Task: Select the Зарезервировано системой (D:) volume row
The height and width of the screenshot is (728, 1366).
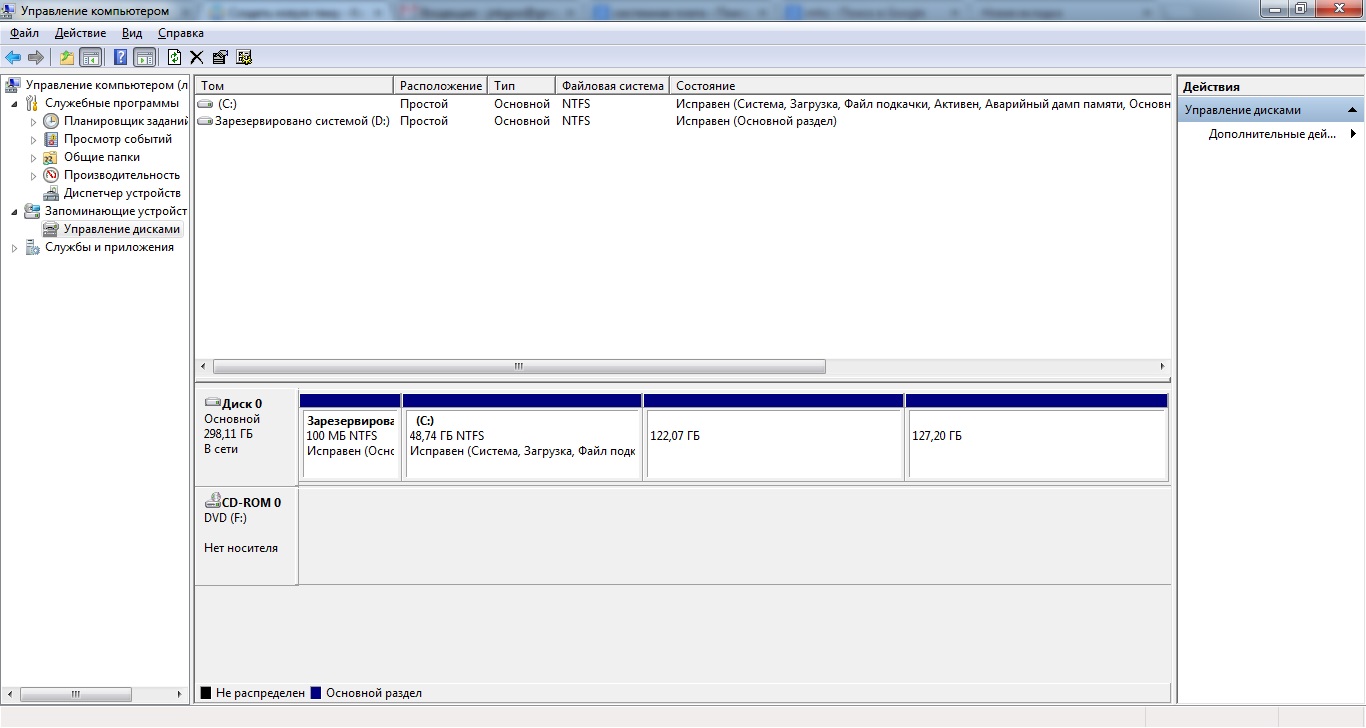Action: (301, 121)
